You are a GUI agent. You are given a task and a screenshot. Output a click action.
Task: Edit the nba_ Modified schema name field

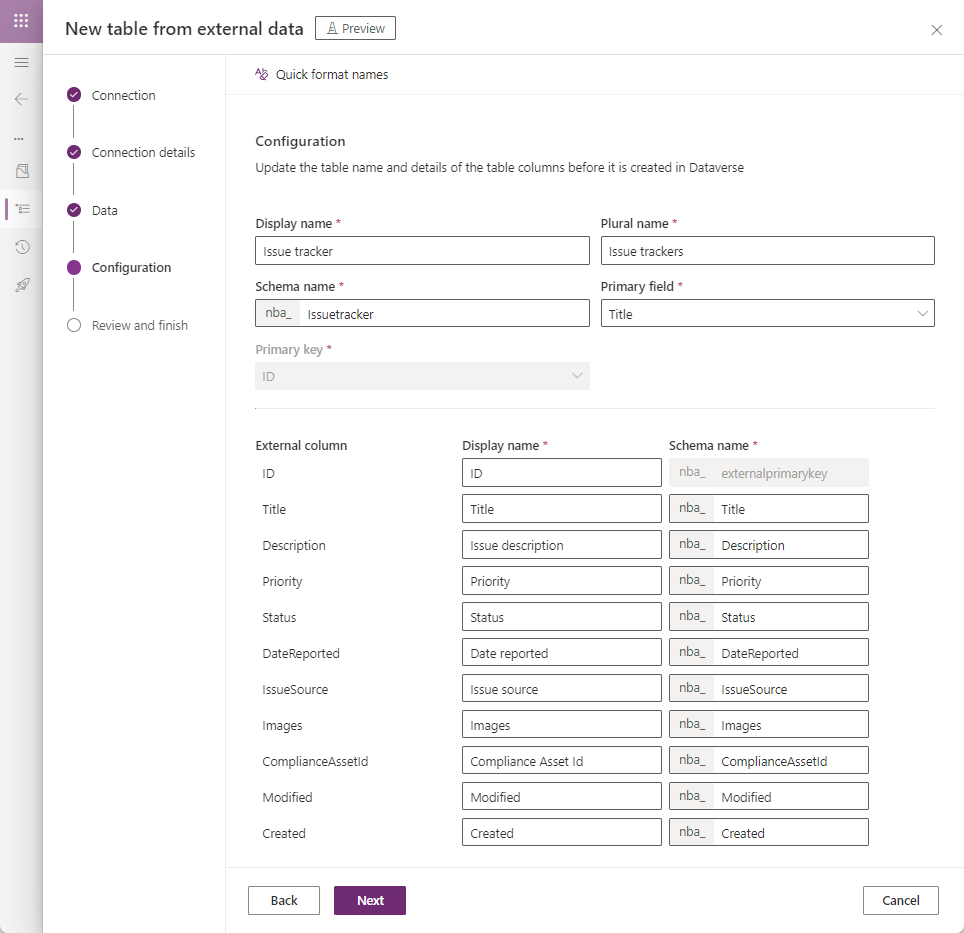tap(768, 797)
